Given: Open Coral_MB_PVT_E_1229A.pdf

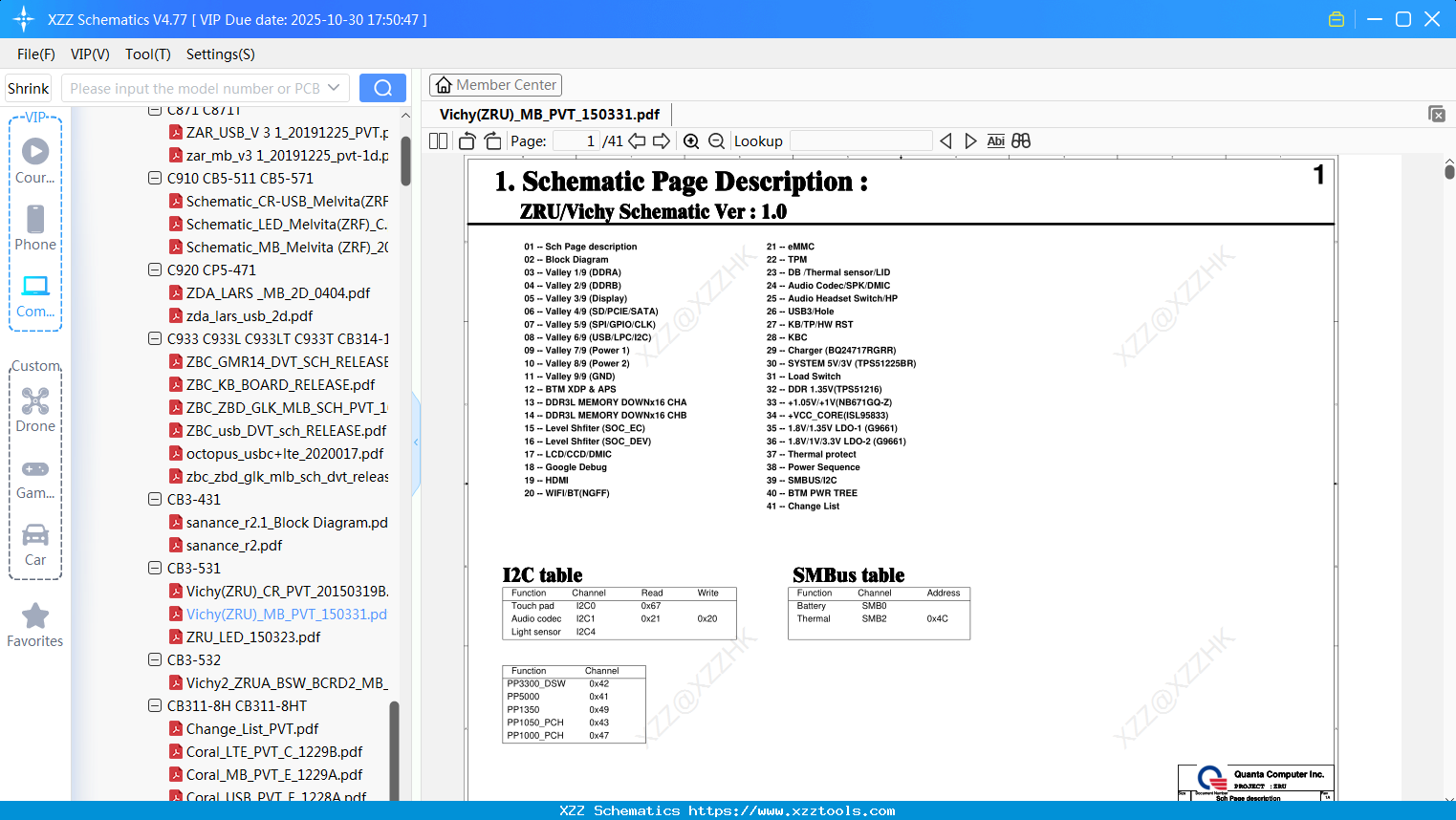Looking at the screenshot, I should point(274,774).
